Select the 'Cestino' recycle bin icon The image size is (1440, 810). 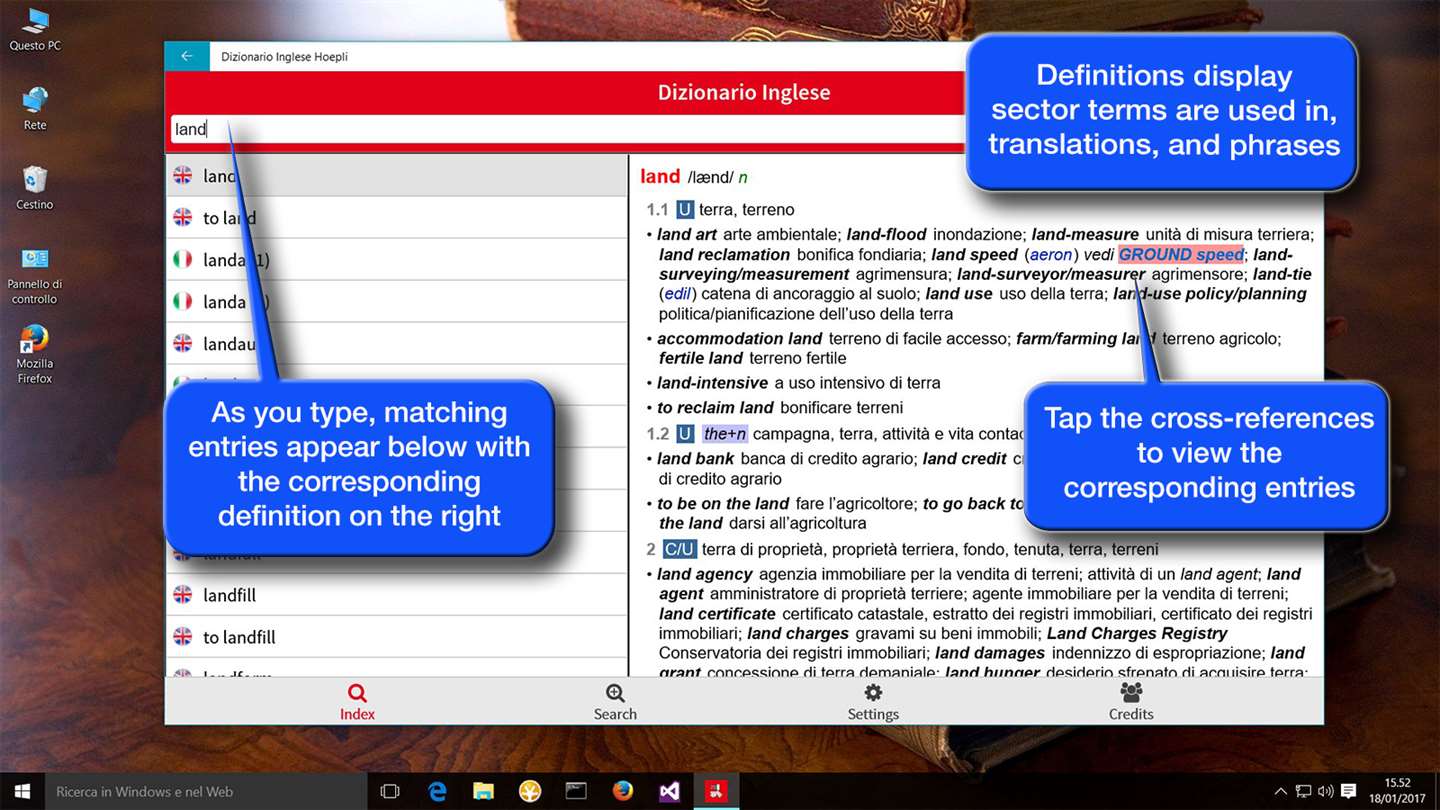(35, 187)
